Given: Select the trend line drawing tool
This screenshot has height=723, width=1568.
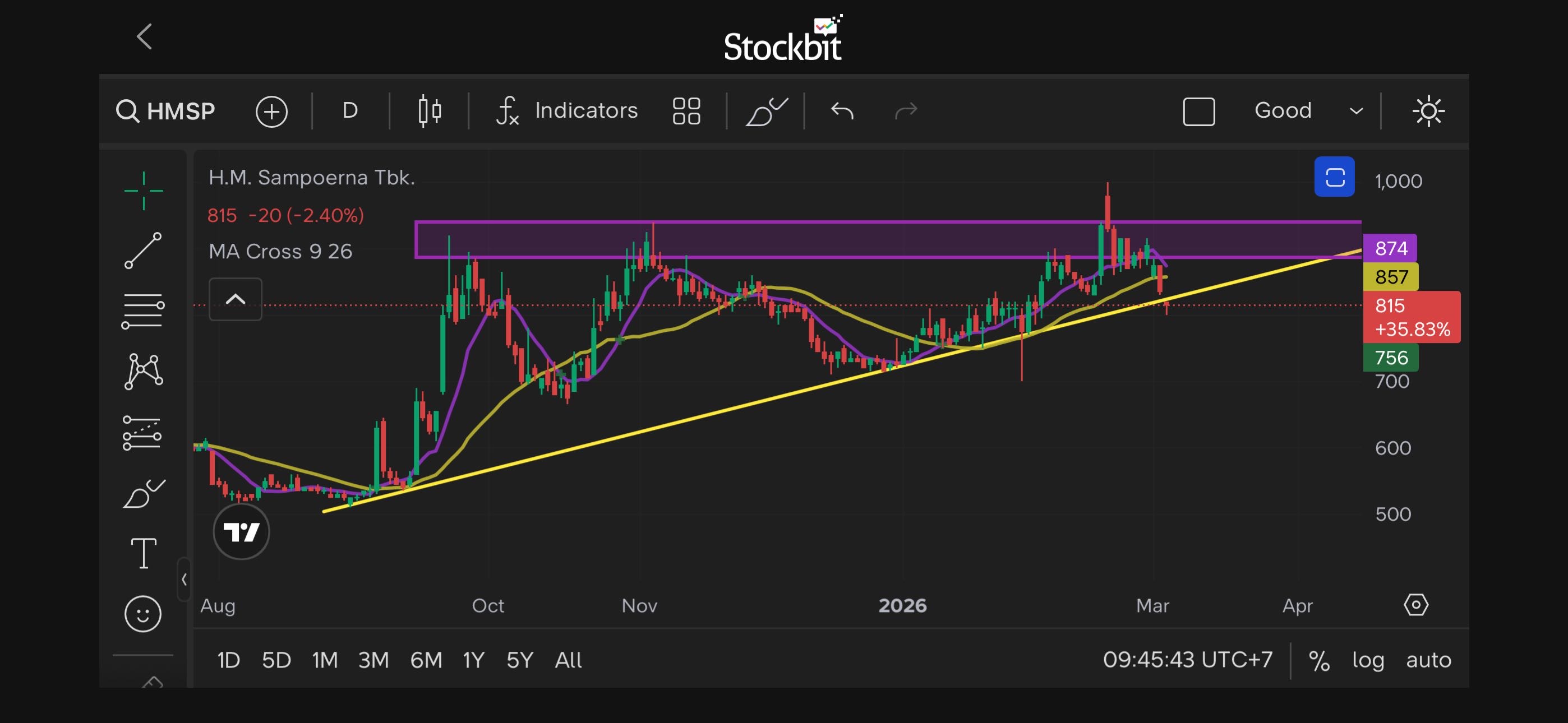Looking at the screenshot, I should [144, 250].
